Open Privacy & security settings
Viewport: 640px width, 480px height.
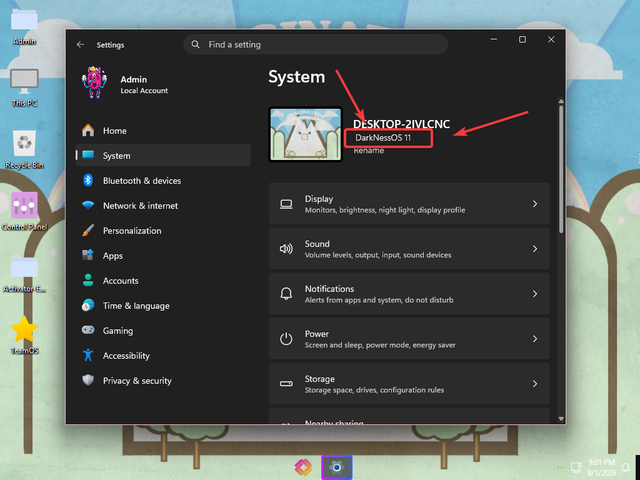pyautogui.click(x=163, y=380)
